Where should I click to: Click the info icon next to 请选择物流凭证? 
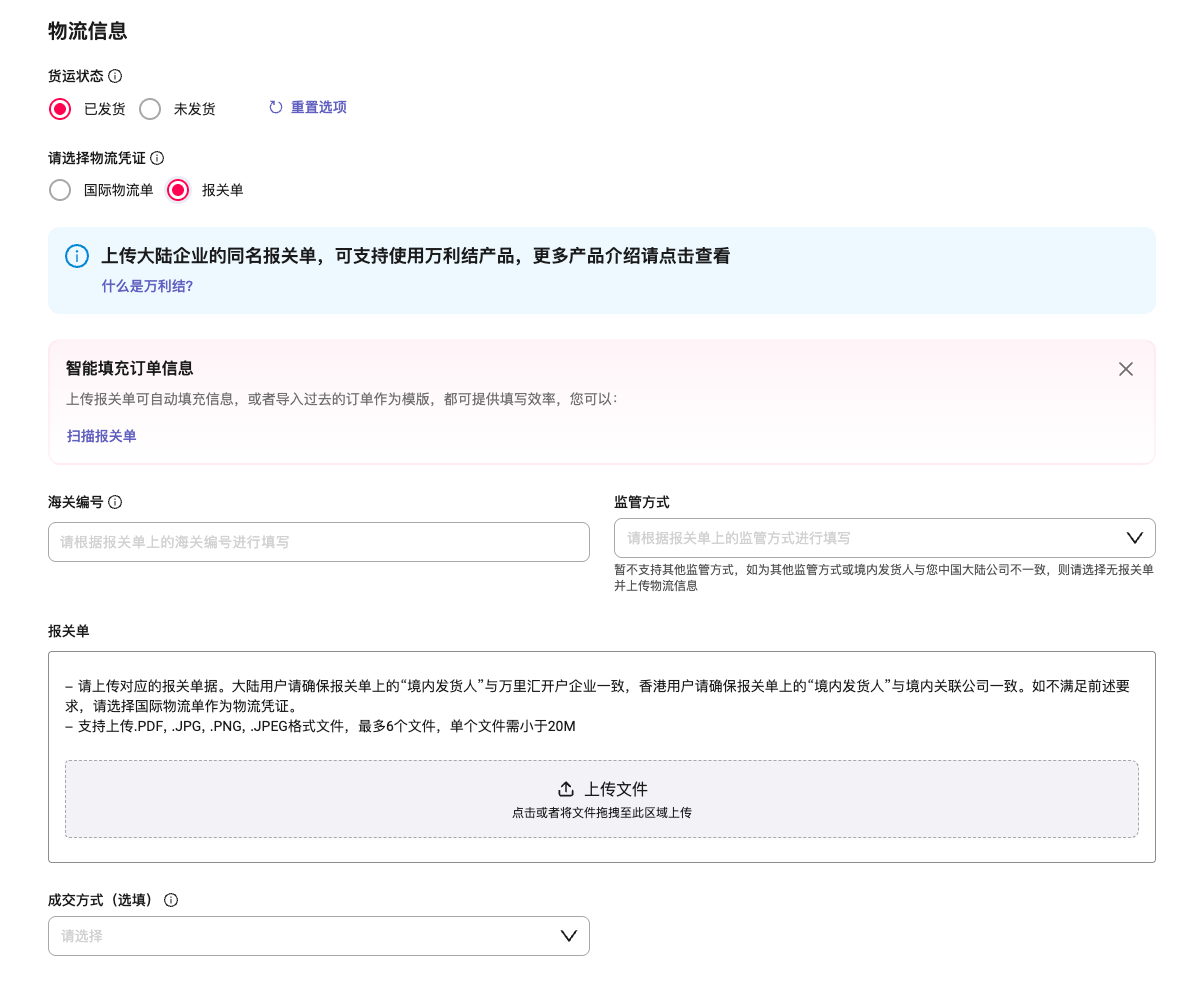(157, 158)
